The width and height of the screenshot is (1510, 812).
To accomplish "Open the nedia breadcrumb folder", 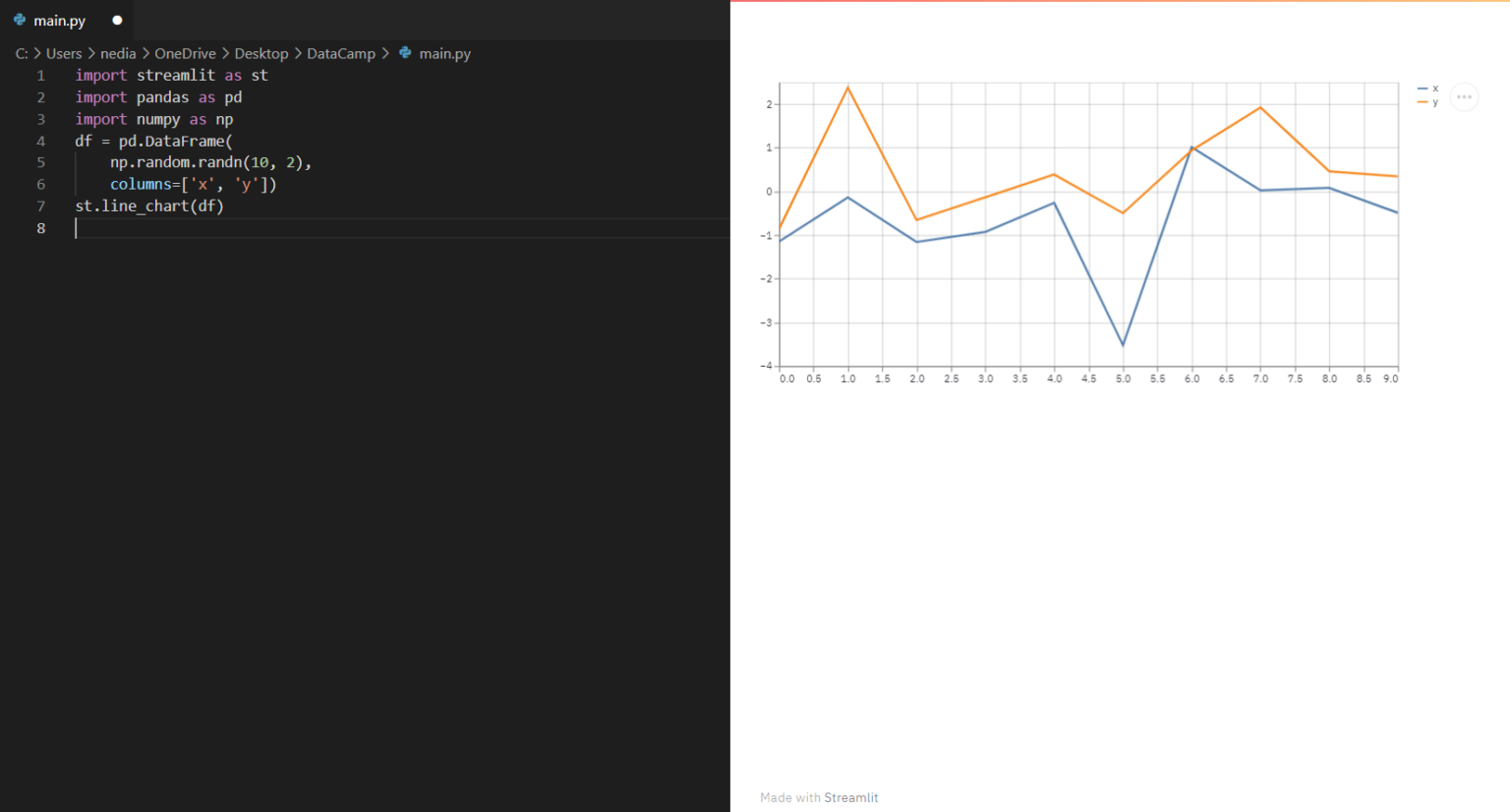I will [x=118, y=53].
